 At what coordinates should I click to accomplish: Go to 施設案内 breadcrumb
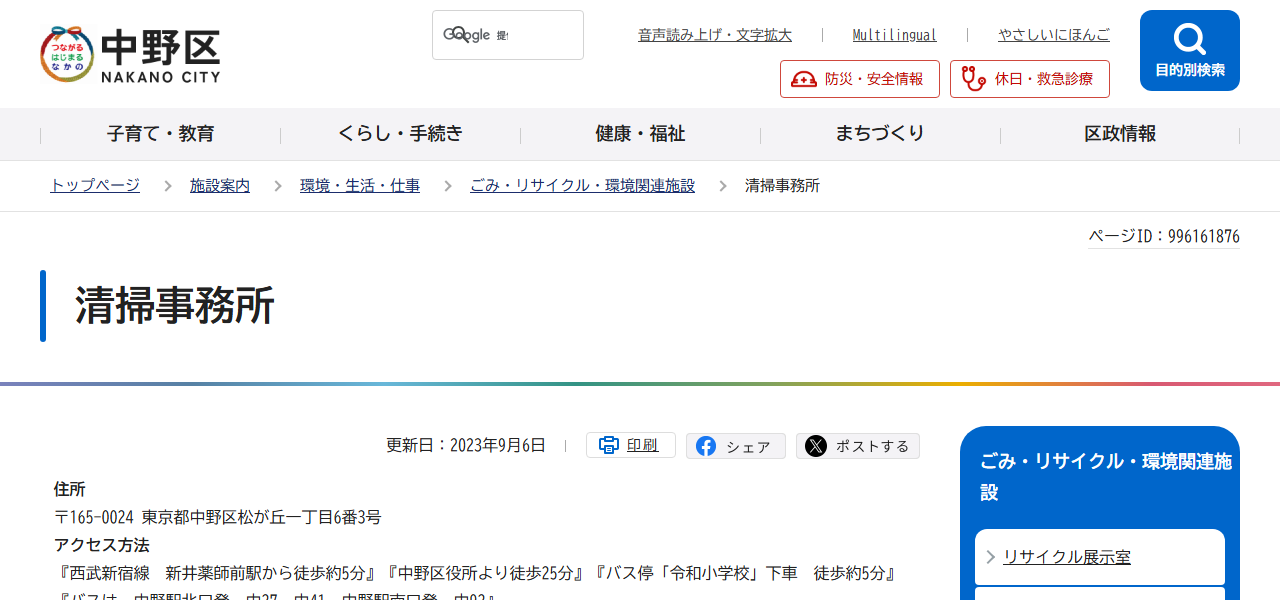pos(220,186)
